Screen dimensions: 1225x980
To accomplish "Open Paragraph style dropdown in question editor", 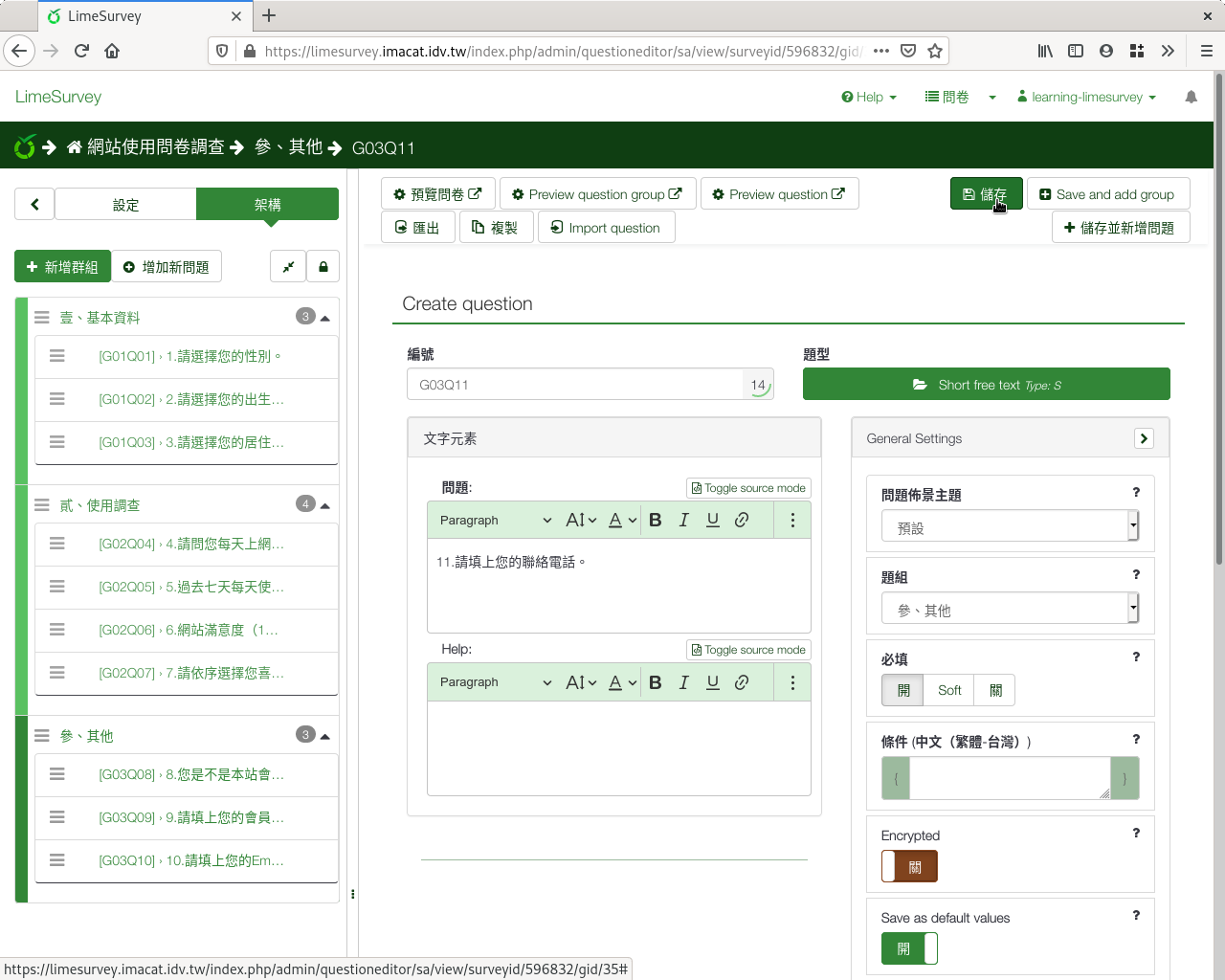I will (x=495, y=520).
